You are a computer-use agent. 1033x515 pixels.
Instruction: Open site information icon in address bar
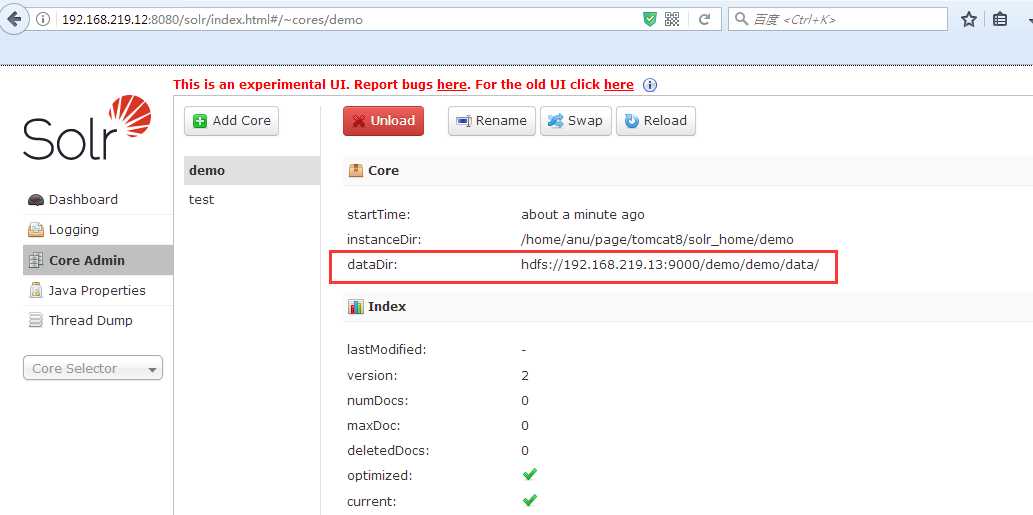(x=42, y=19)
